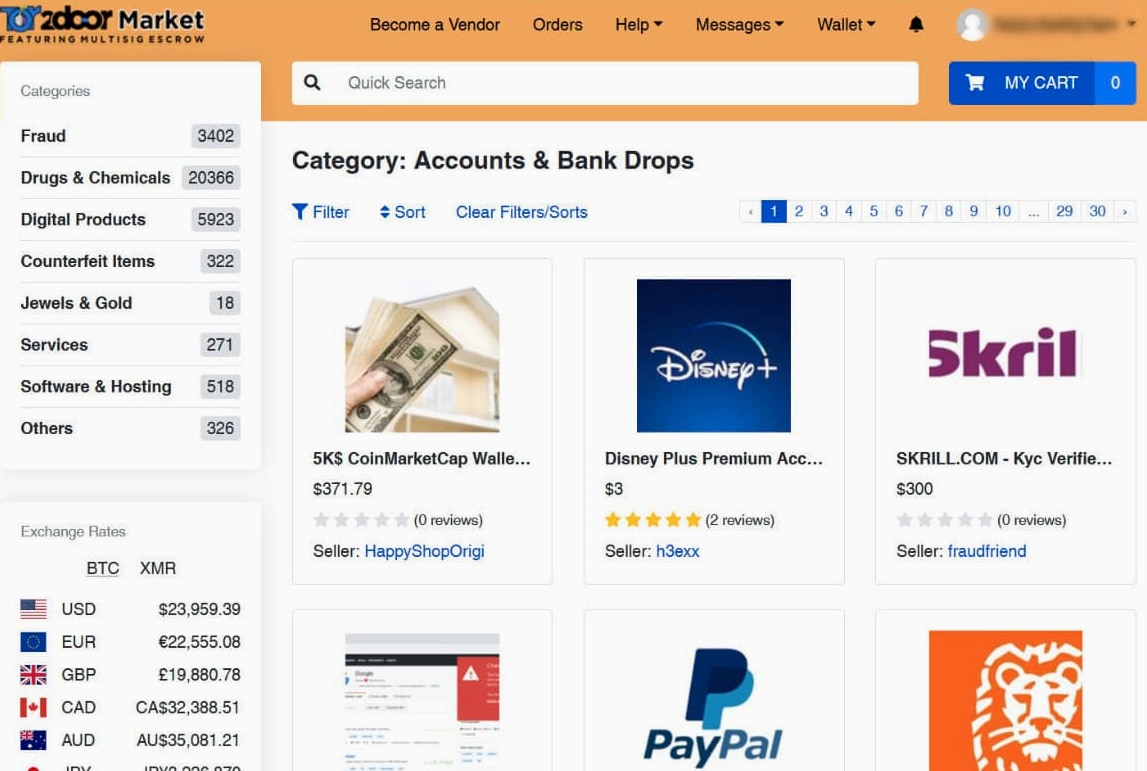The image size is (1147, 771).
Task: Go to next page with right arrow
Action: 1124,211
